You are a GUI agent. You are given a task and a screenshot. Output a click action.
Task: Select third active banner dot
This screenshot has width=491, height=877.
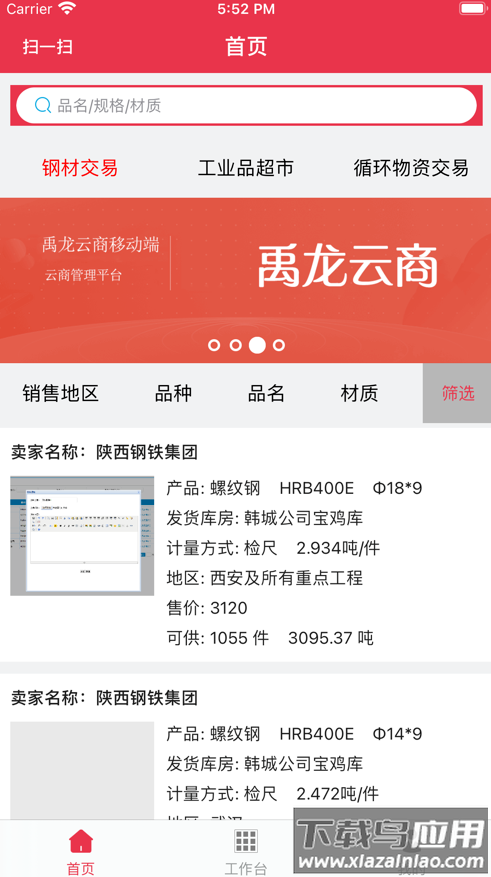pos(257,345)
